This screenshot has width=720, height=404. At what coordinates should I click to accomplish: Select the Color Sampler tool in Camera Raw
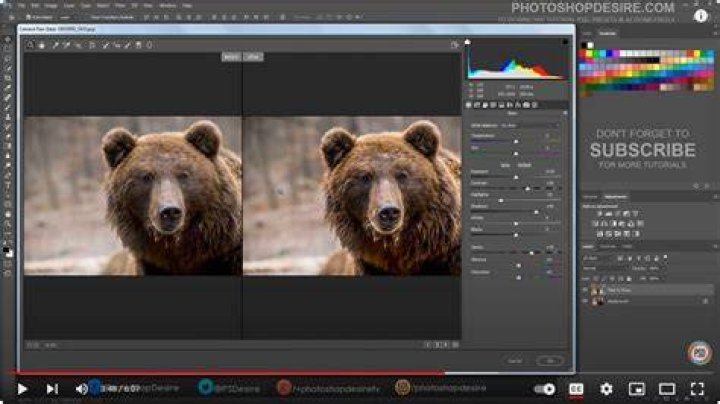pyautogui.click(x=67, y=45)
